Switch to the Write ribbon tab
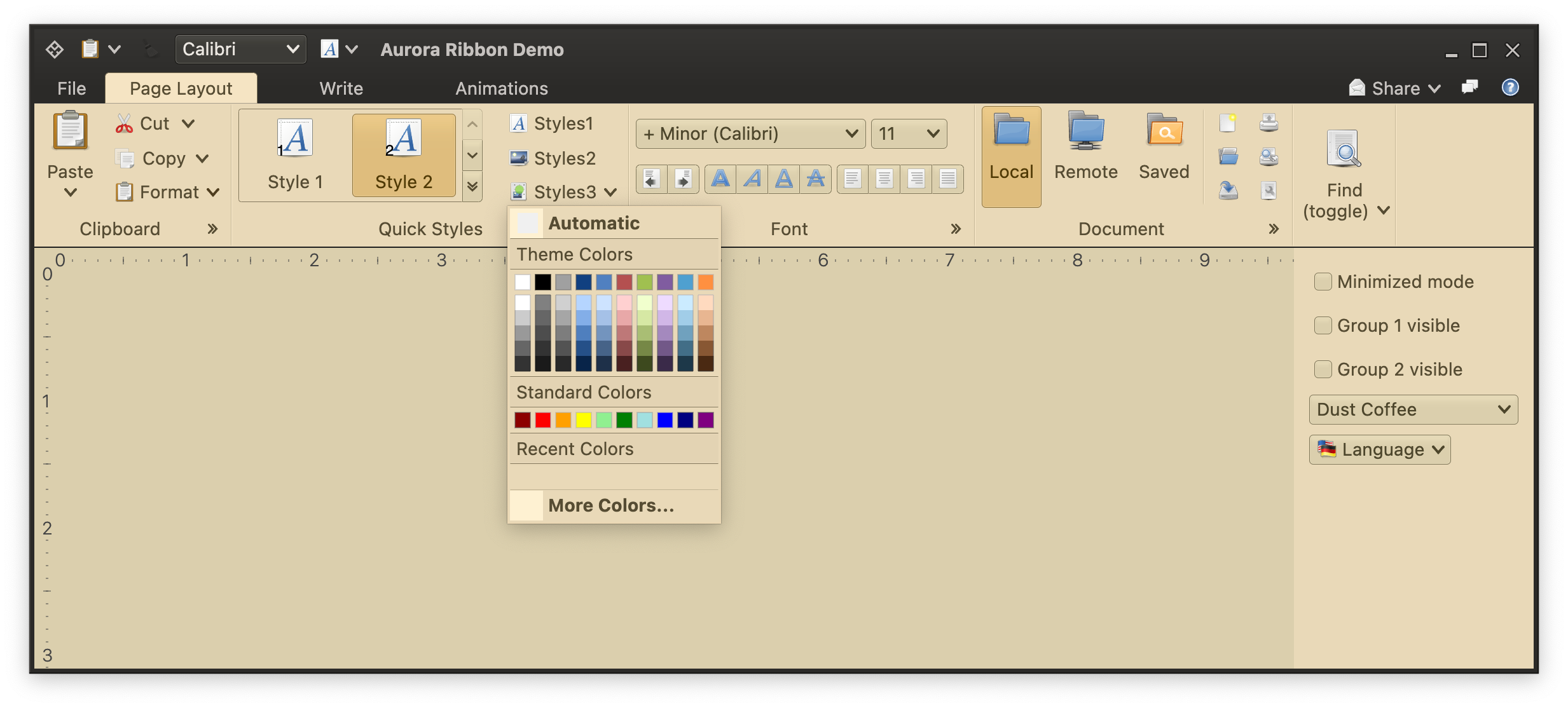 click(341, 88)
